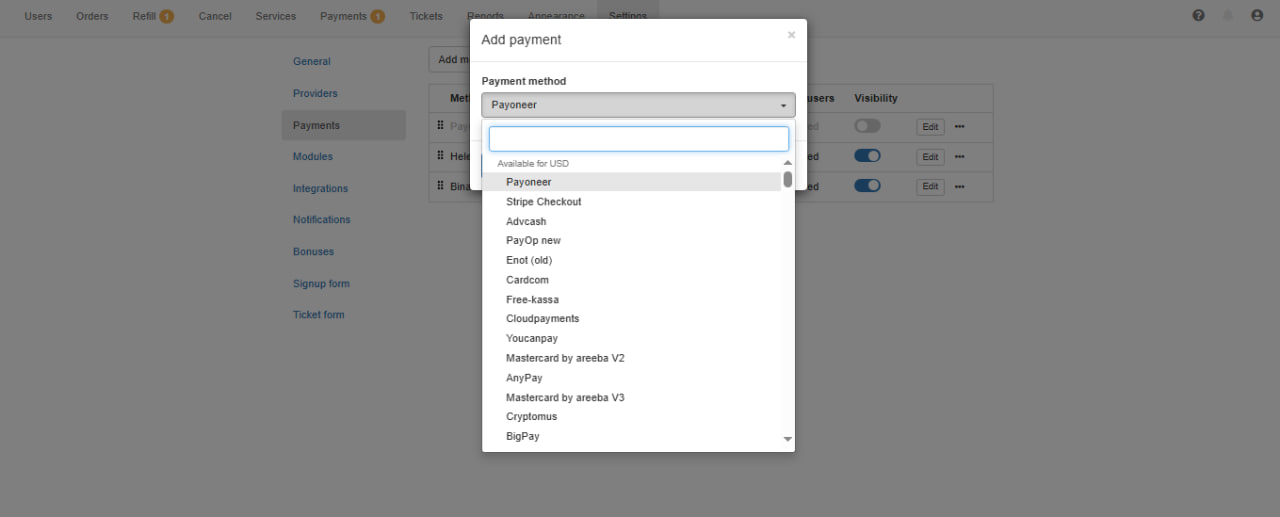Image resolution: width=1280 pixels, height=517 pixels.
Task: Disable the third row visibility toggle
Action: pos(867,186)
